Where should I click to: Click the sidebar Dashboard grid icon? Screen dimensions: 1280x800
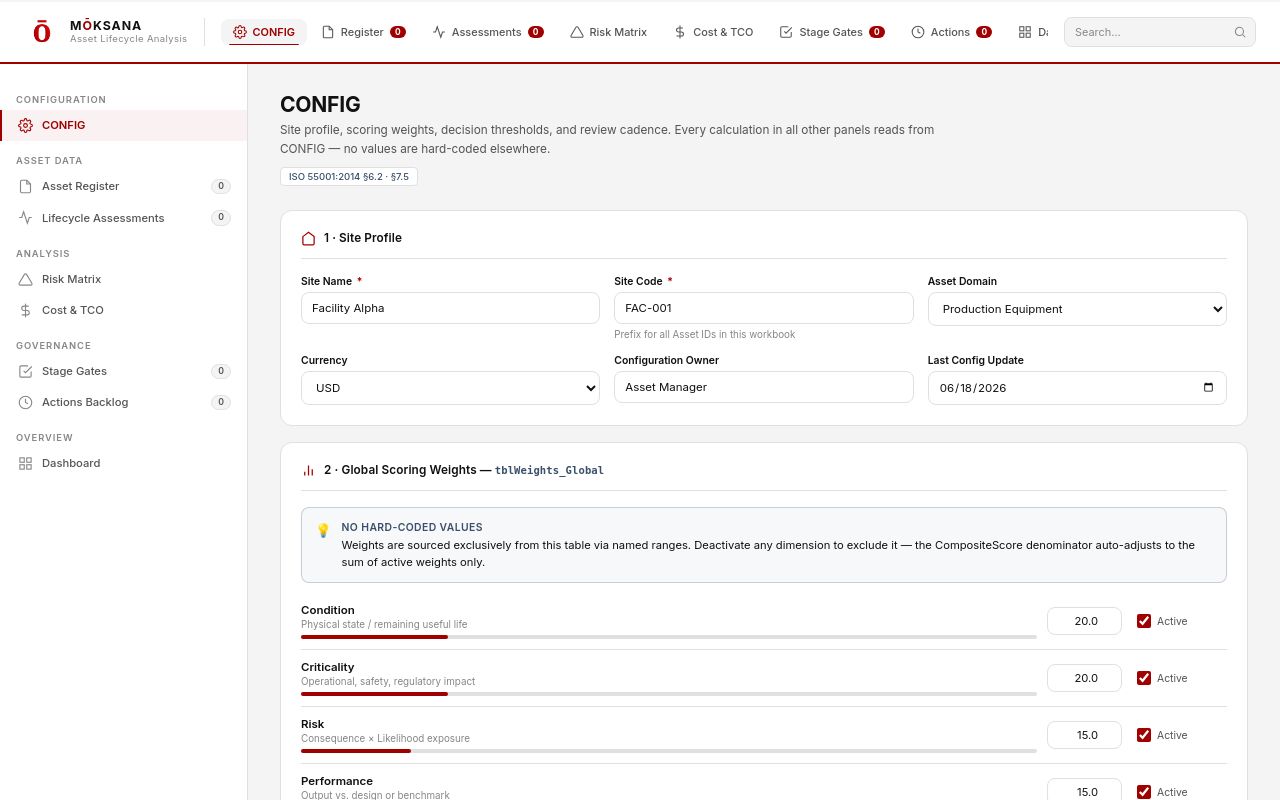tap(26, 463)
